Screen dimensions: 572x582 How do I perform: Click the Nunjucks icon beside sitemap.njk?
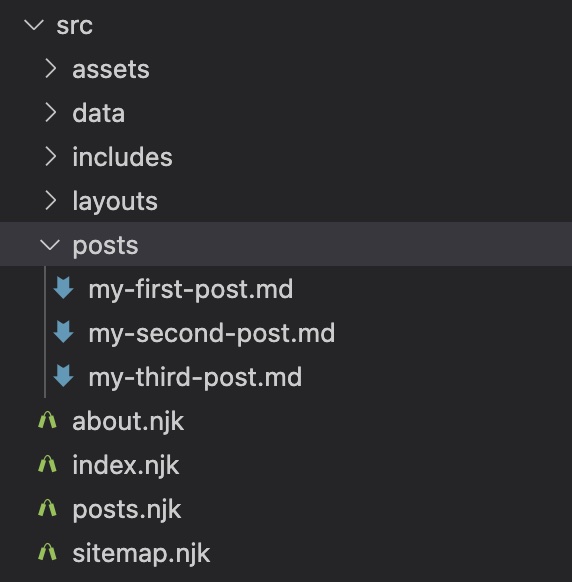(47, 552)
